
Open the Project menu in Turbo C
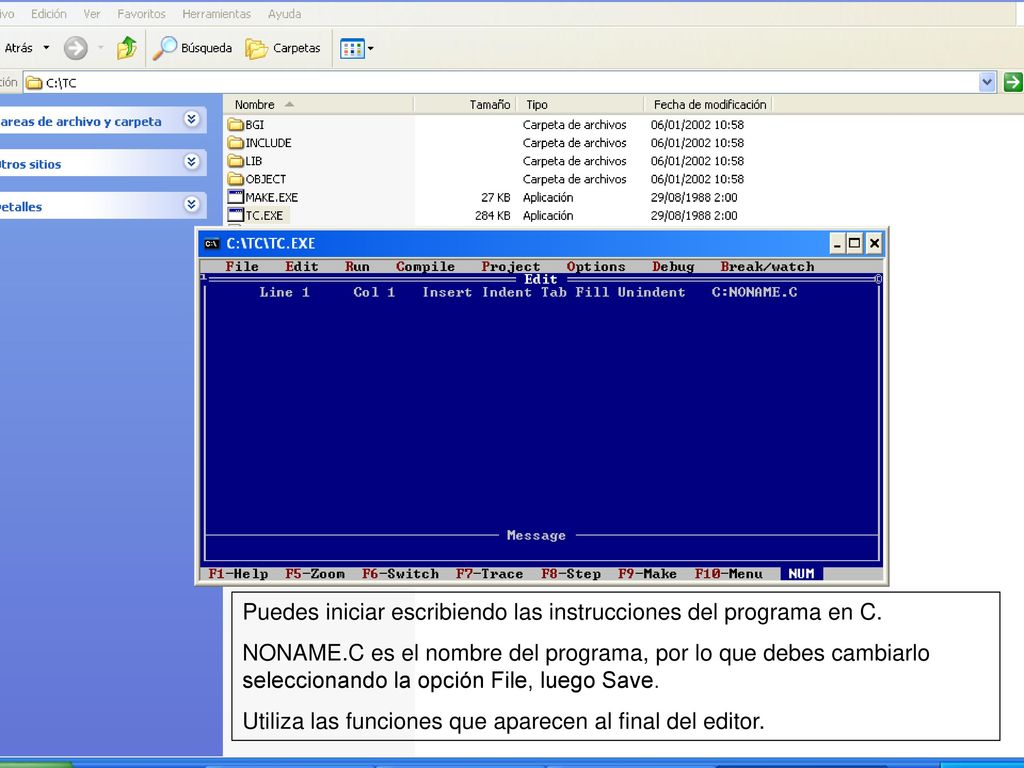[511, 266]
